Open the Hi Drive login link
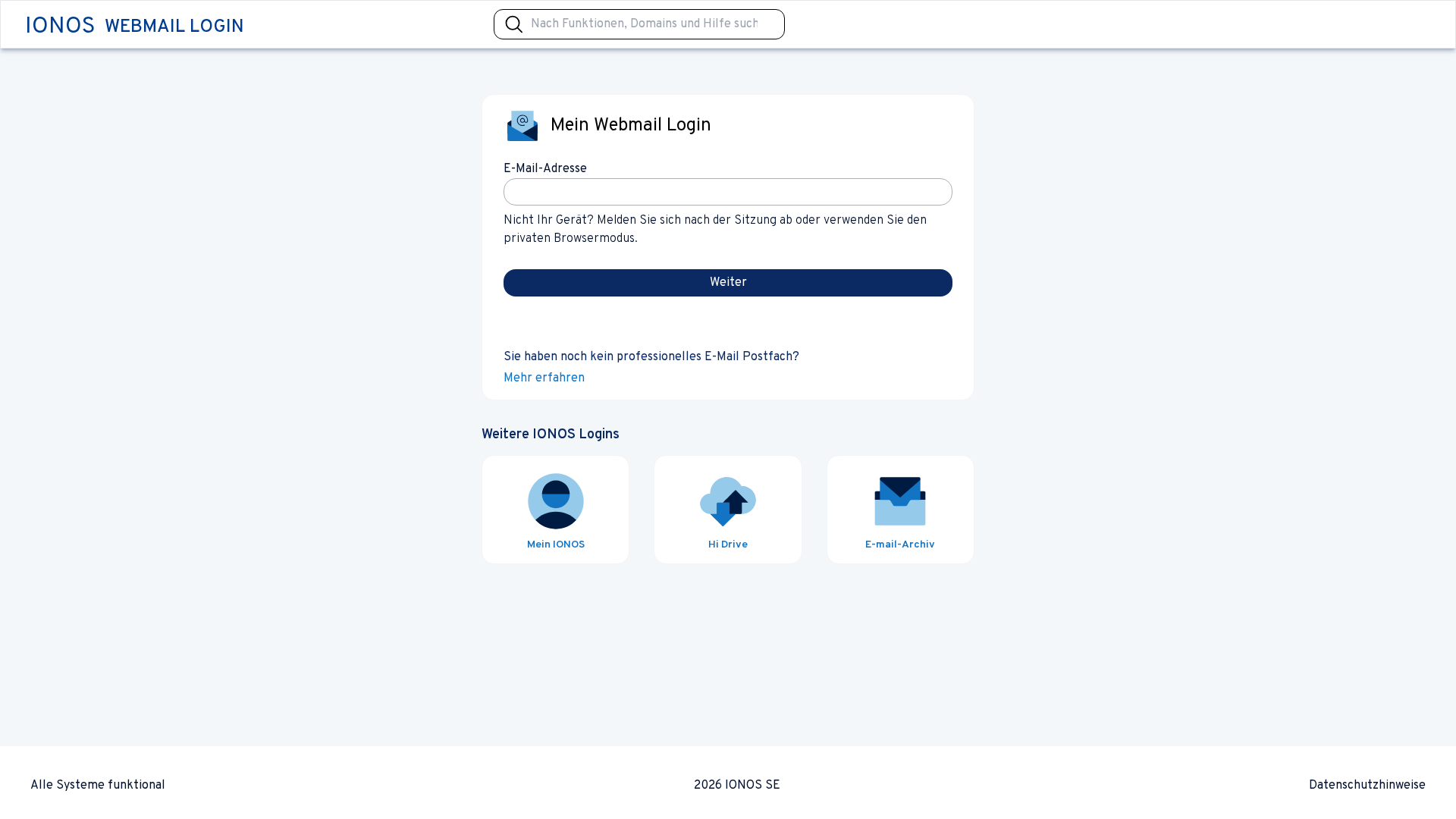The image size is (1456, 819). (728, 544)
